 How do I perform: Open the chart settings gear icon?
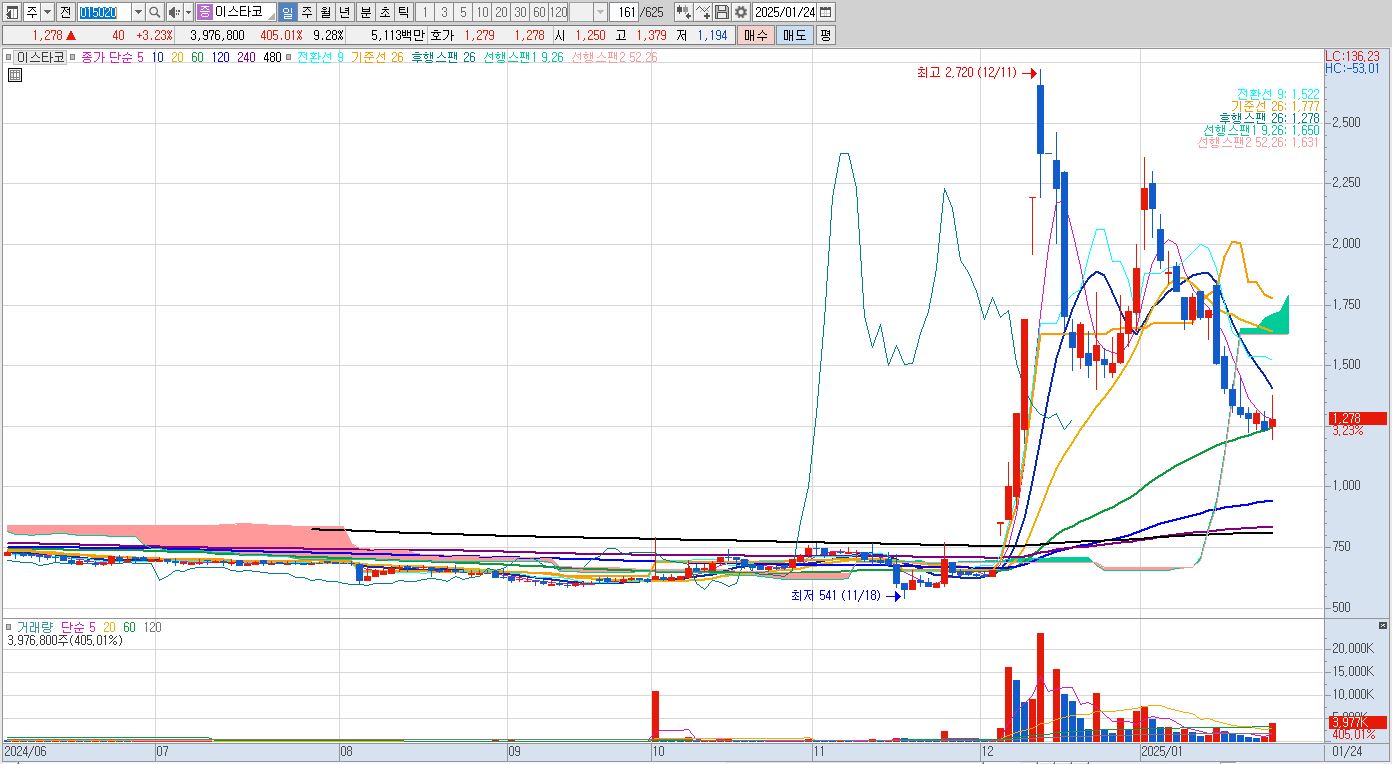pos(740,12)
